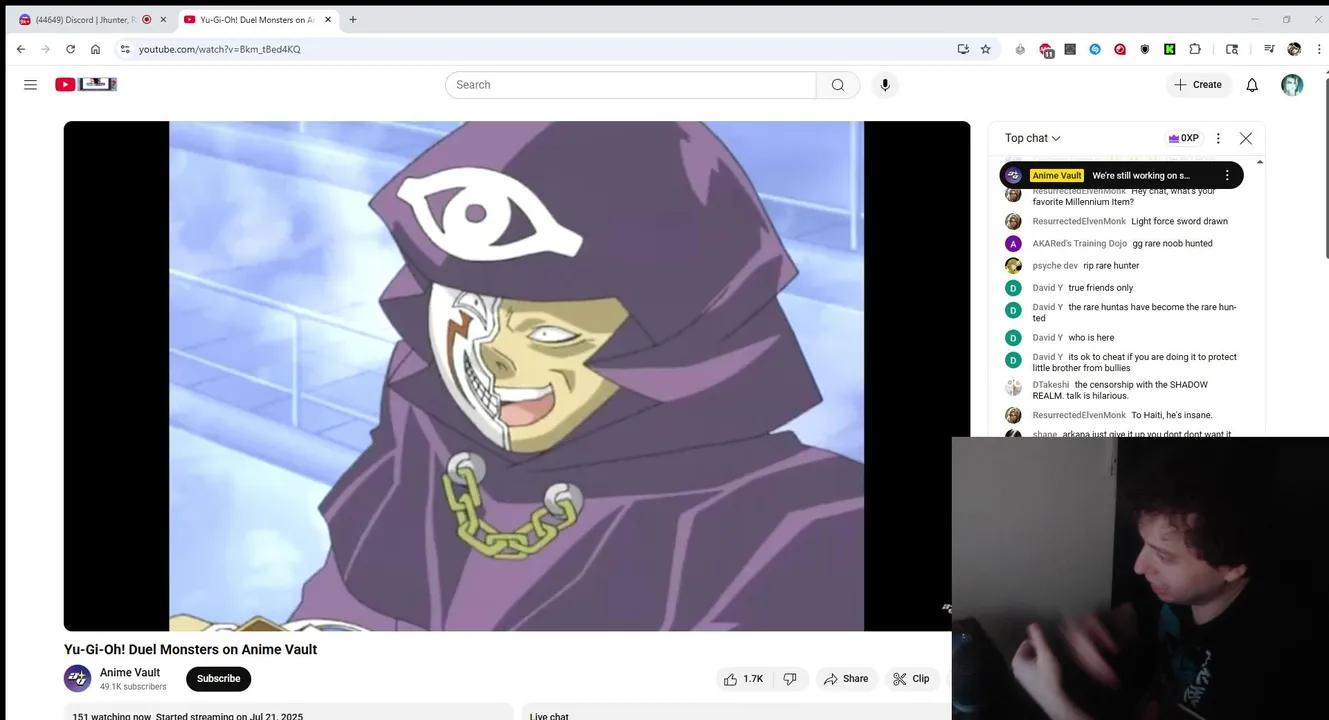
Task: Go to YouTube home via the logo
Action: click(86, 85)
